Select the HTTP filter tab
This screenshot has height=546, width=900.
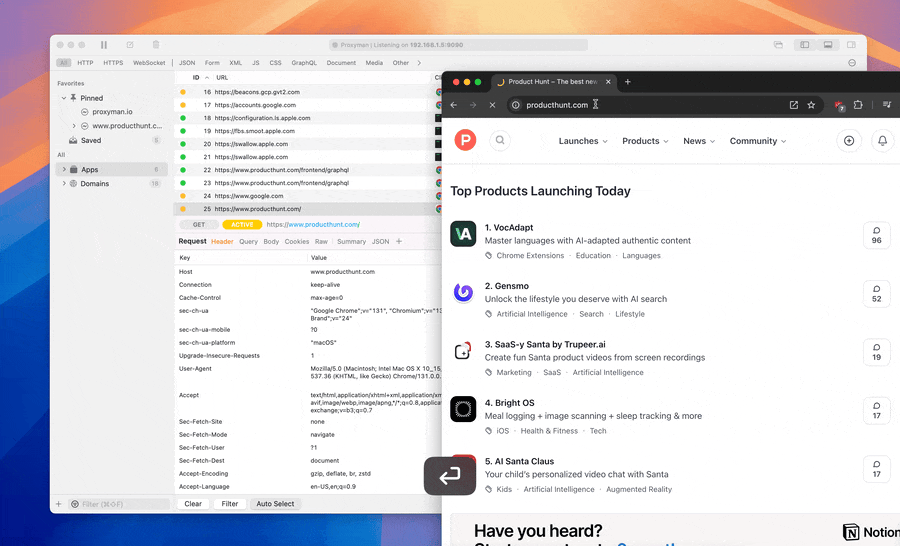coord(85,63)
